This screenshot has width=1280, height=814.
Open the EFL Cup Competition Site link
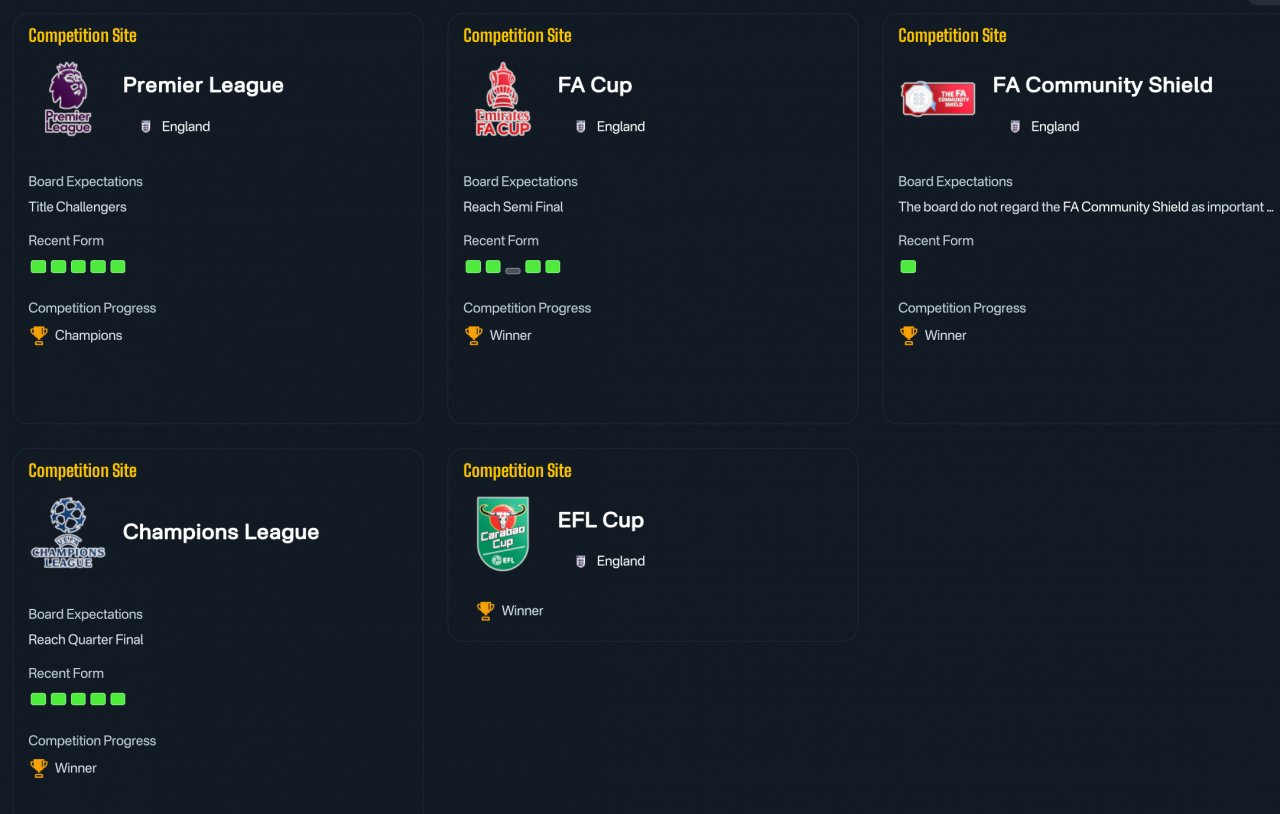click(517, 470)
